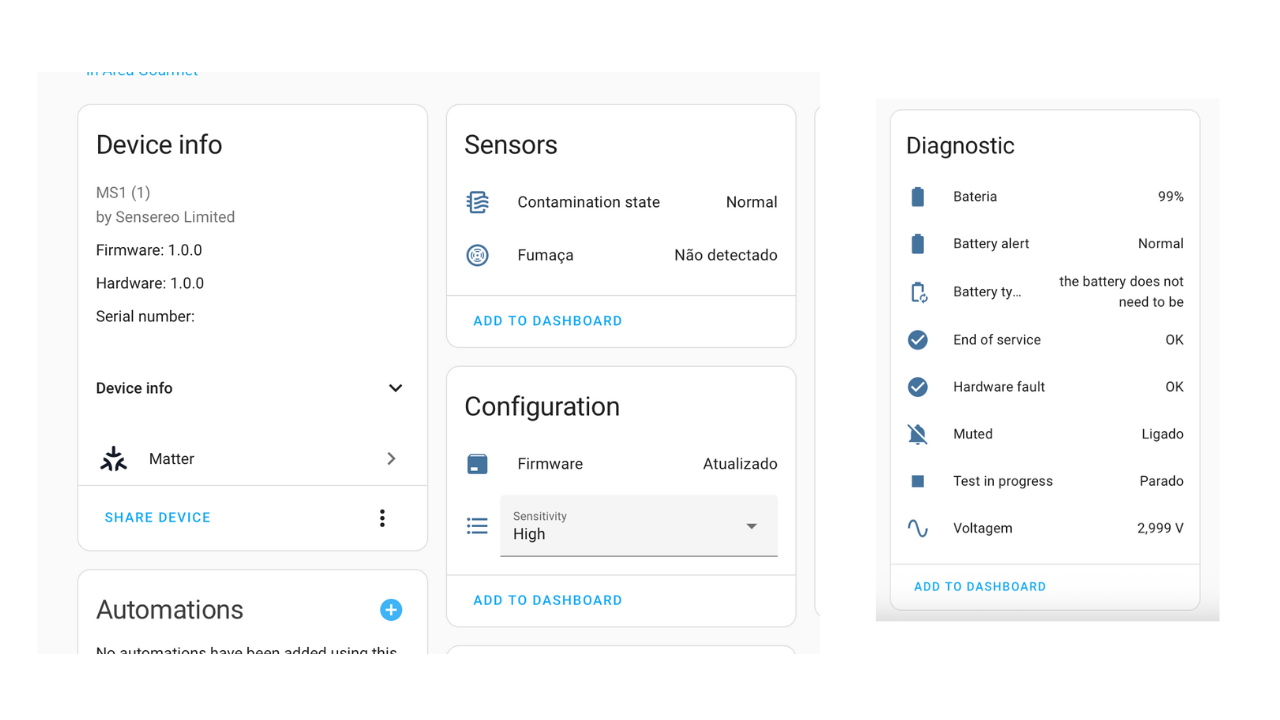Open the Matter integration chevron

point(391,459)
